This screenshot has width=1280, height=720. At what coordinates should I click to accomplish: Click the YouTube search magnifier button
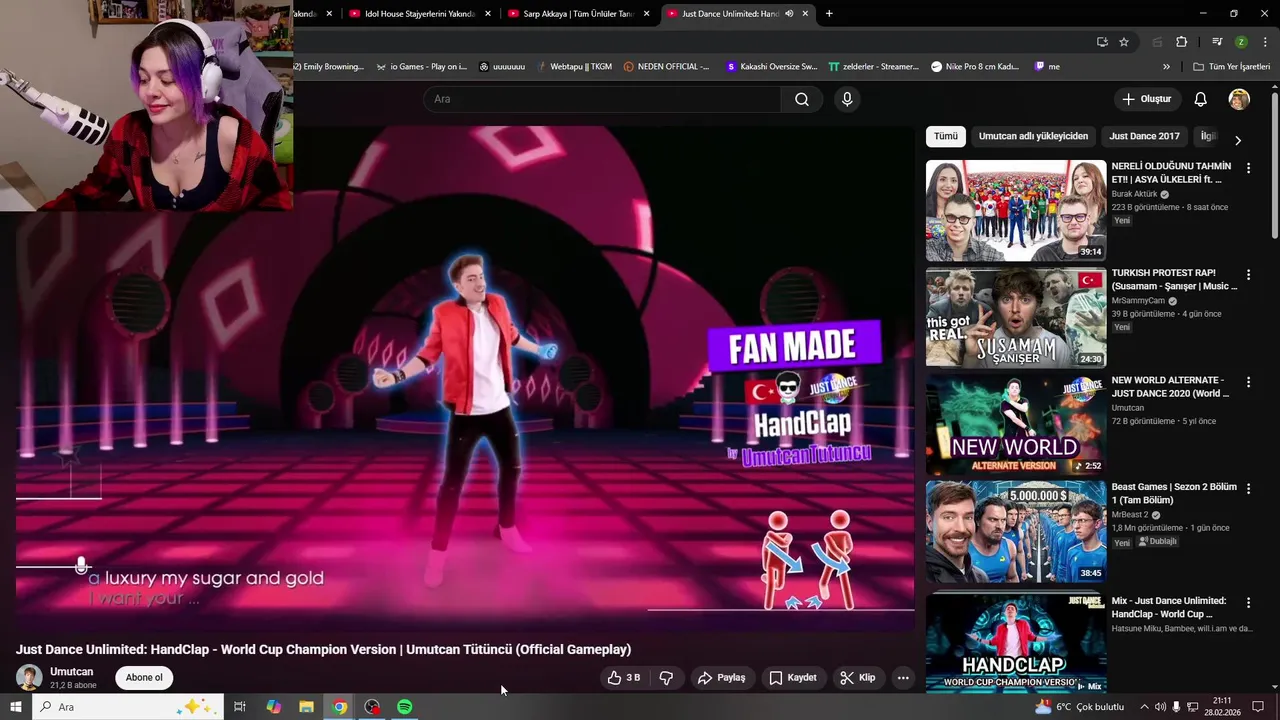click(x=802, y=99)
